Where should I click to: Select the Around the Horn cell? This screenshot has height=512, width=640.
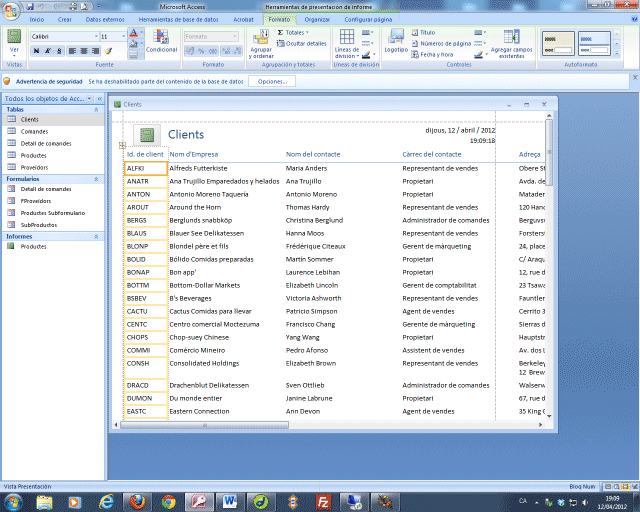pyautogui.click(x=195, y=207)
